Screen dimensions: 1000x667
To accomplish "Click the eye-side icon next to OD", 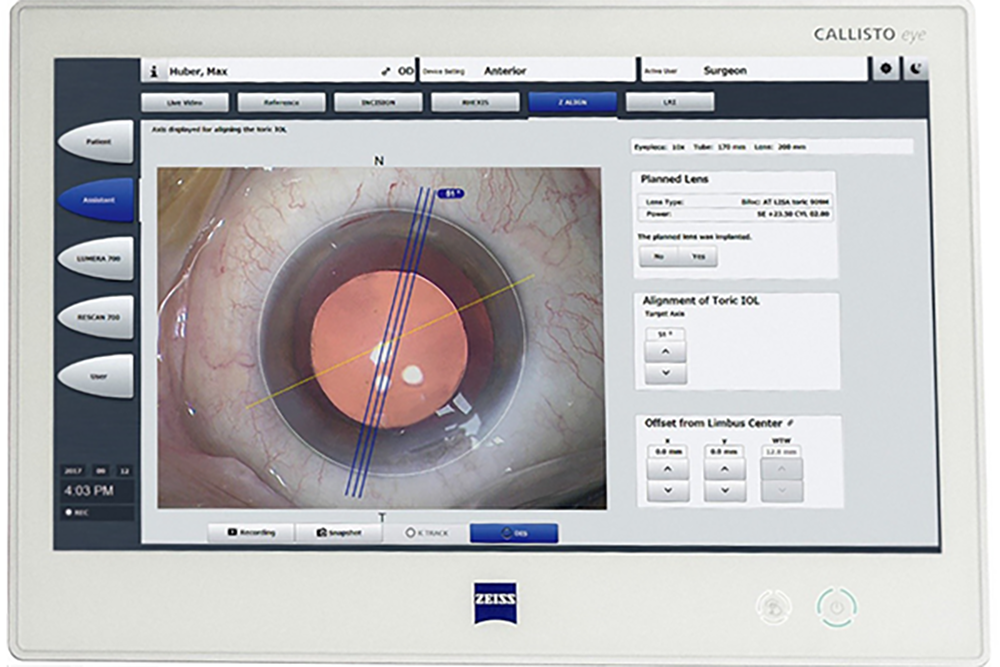I will coord(385,72).
